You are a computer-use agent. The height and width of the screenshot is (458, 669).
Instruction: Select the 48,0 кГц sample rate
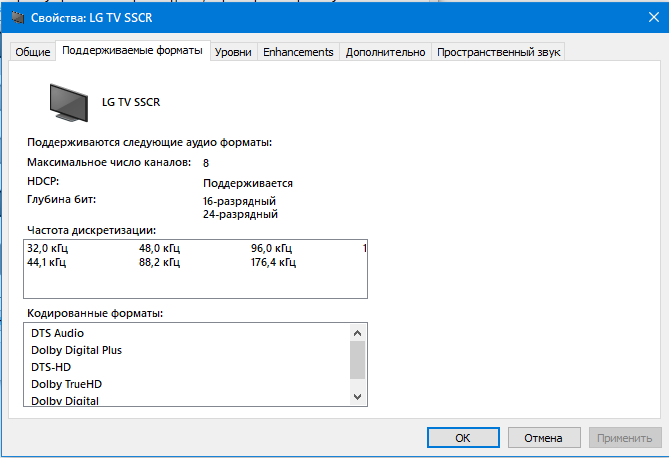pyautogui.click(x=159, y=248)
